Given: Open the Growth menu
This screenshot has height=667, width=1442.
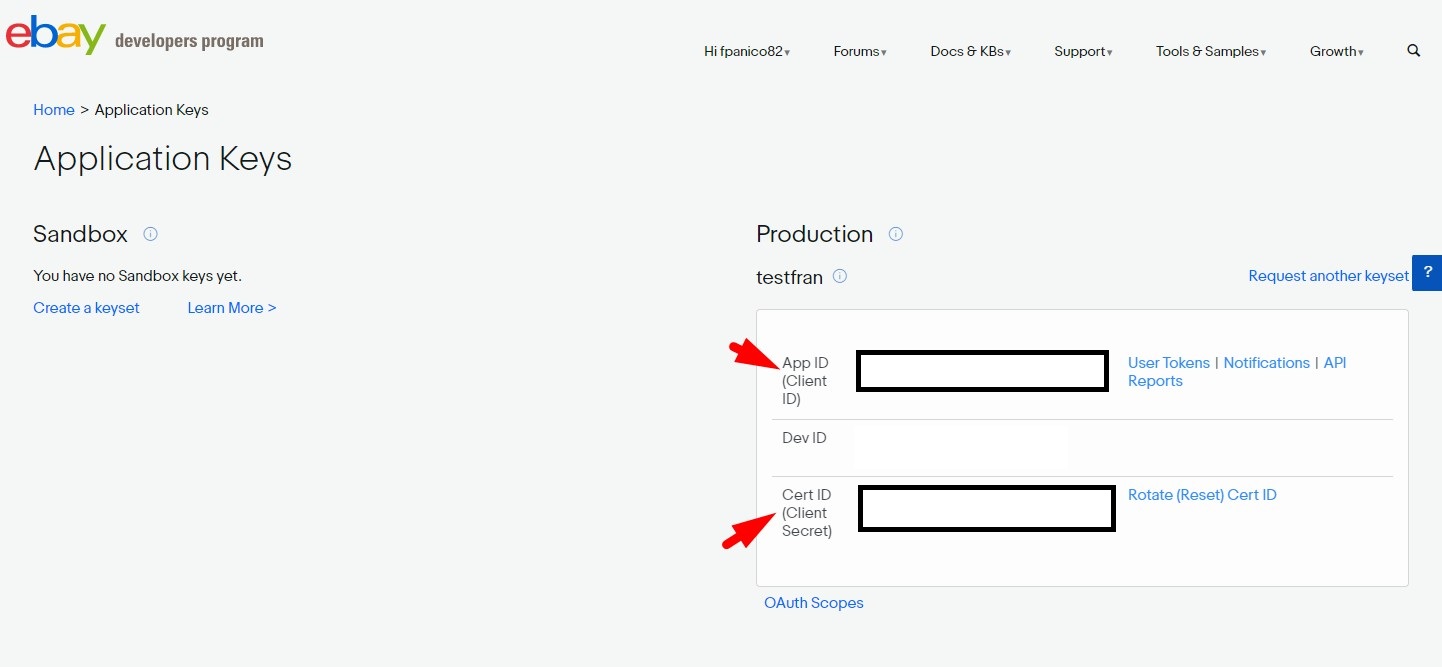Looking at the screenshot, I should coord(1336,52).
